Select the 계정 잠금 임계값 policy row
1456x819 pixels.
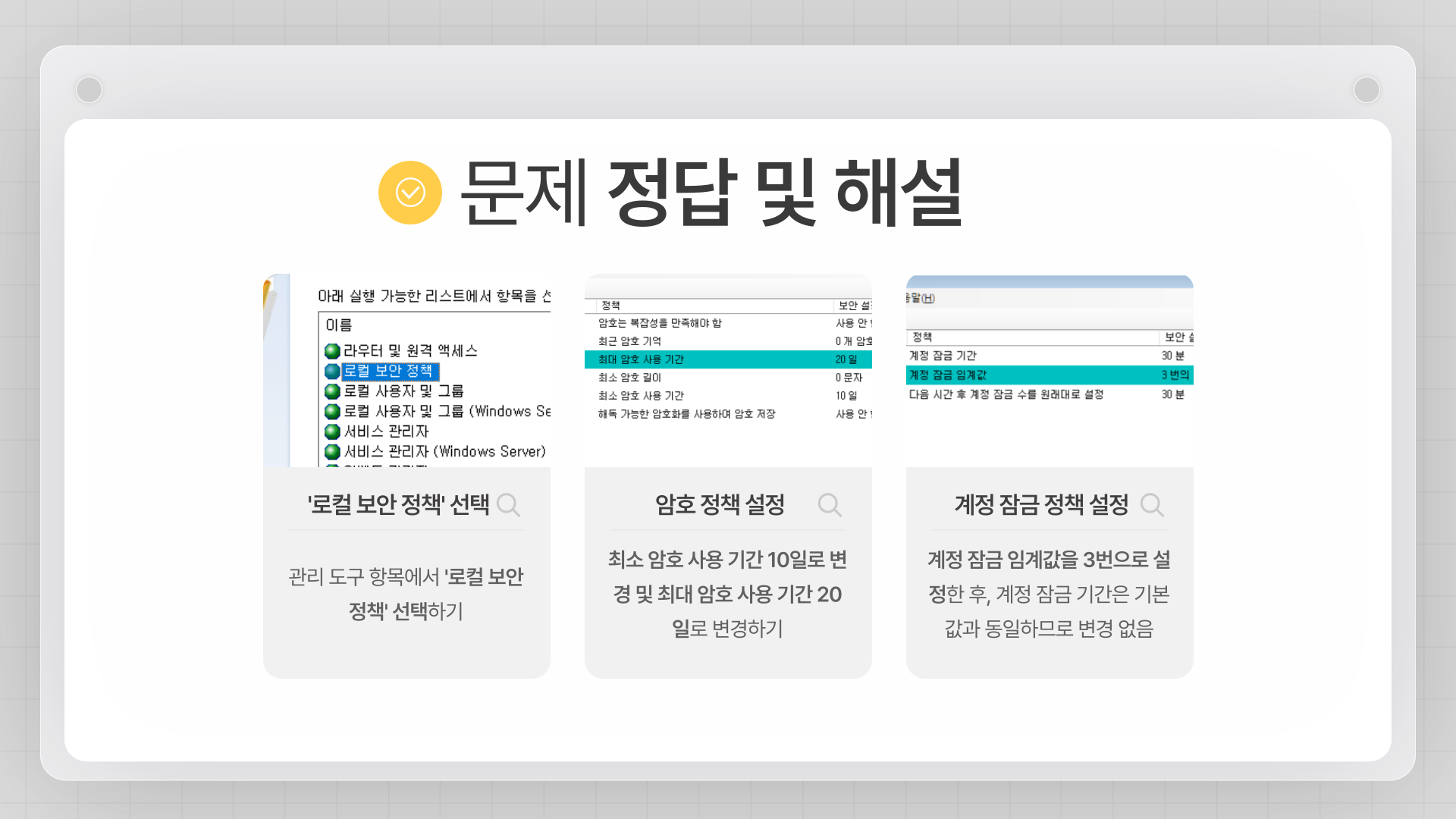(948, 375)
